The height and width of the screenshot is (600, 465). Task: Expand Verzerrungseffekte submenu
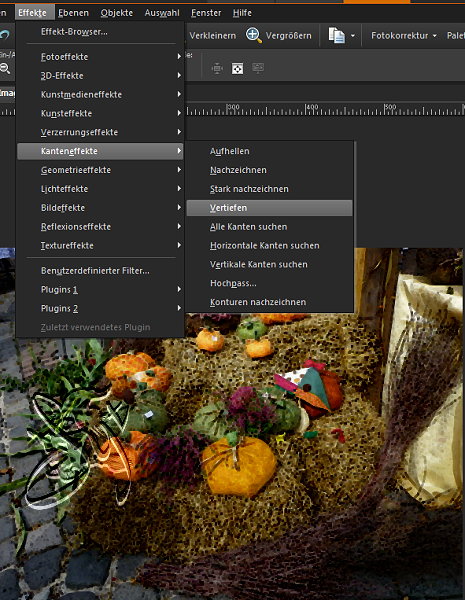100,132
